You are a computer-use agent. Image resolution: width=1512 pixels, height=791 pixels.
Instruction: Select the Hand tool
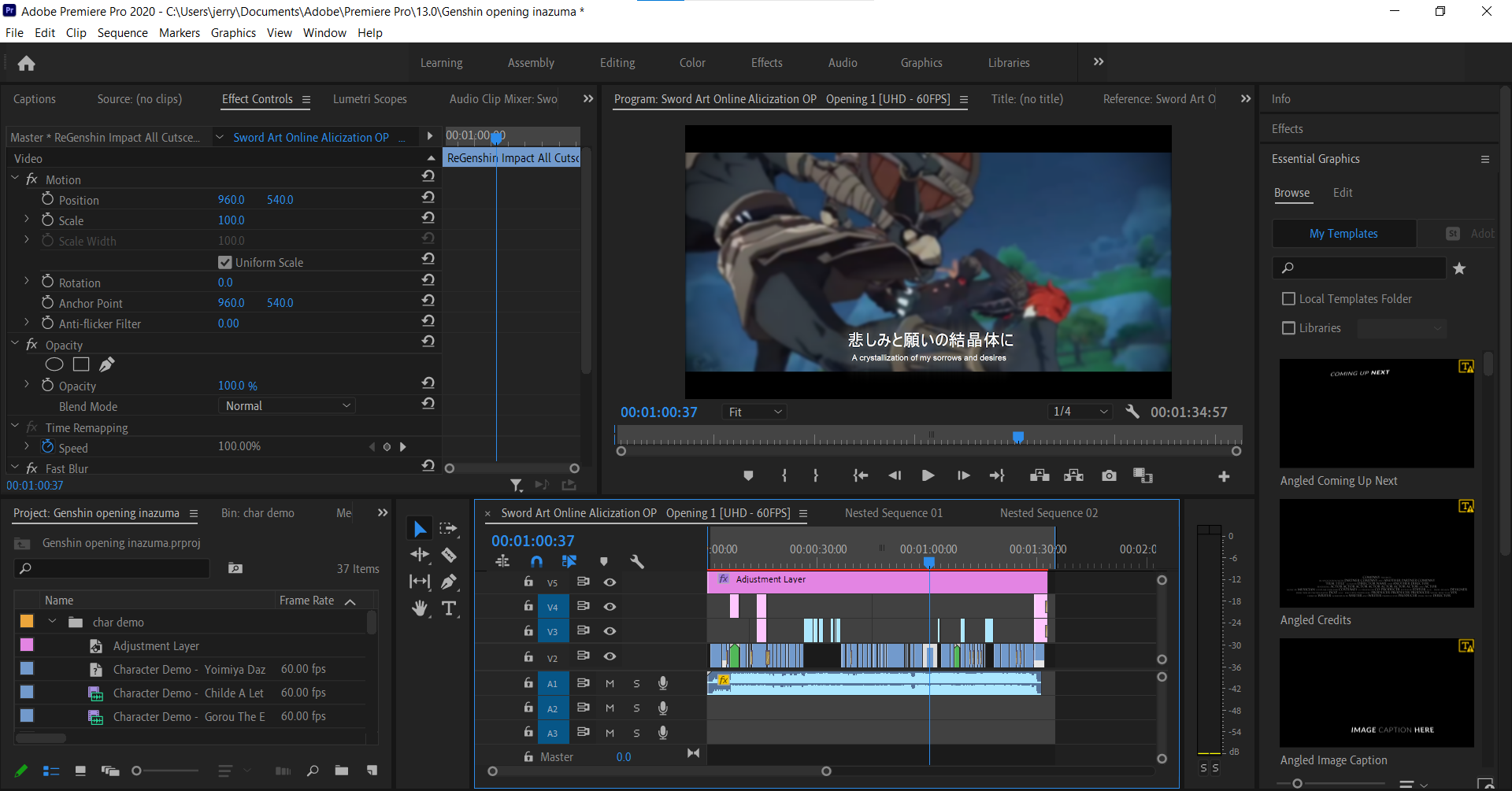click(420, 608)
